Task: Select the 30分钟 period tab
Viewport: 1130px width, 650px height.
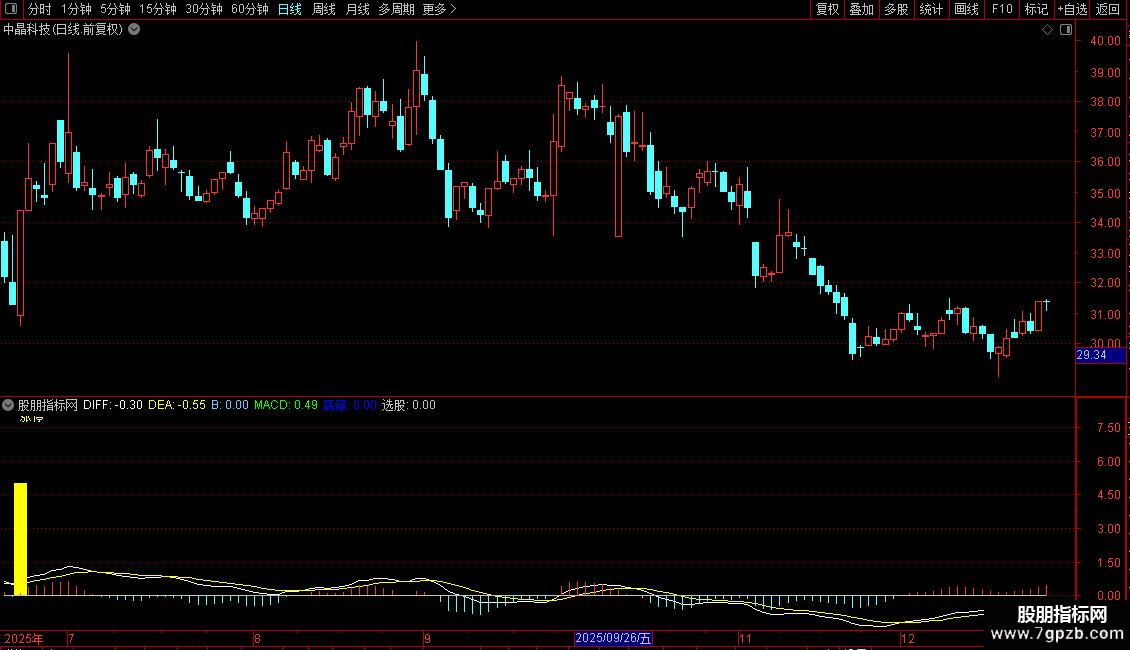Action: (203, 9)
